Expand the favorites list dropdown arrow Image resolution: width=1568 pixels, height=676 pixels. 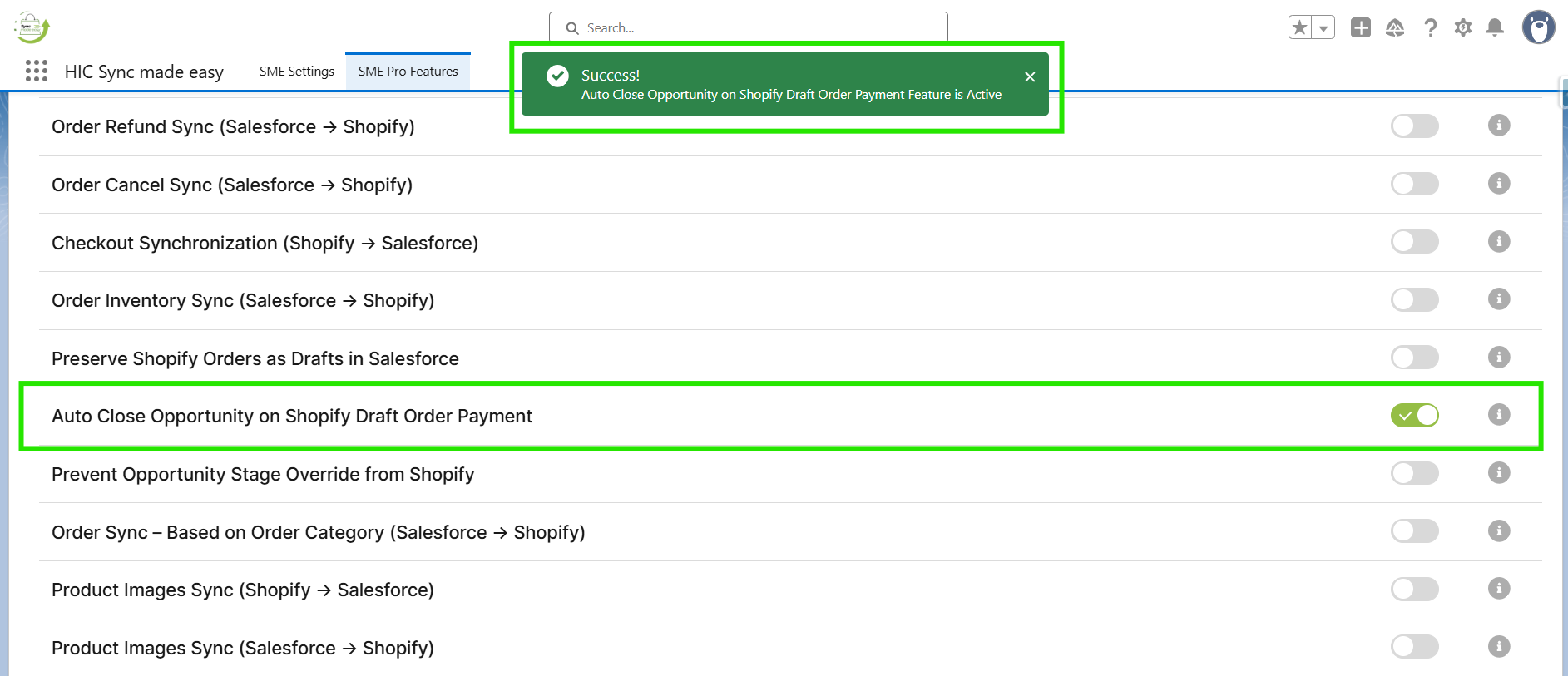pos(1323,28)
